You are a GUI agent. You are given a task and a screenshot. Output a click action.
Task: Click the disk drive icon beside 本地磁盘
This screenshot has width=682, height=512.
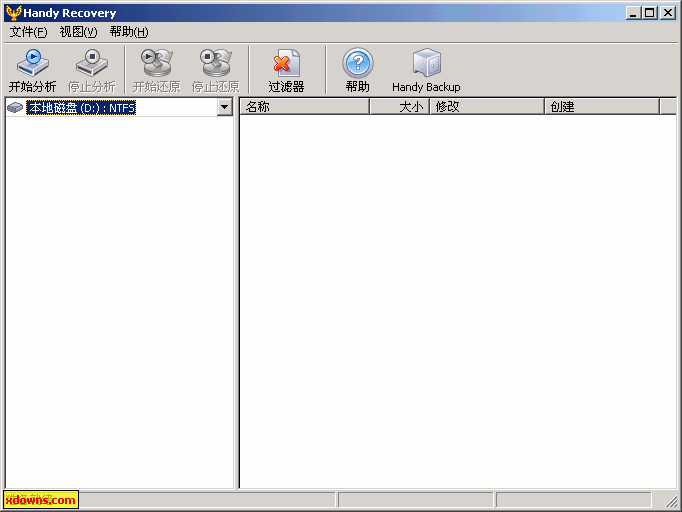[x=15, y=107]
